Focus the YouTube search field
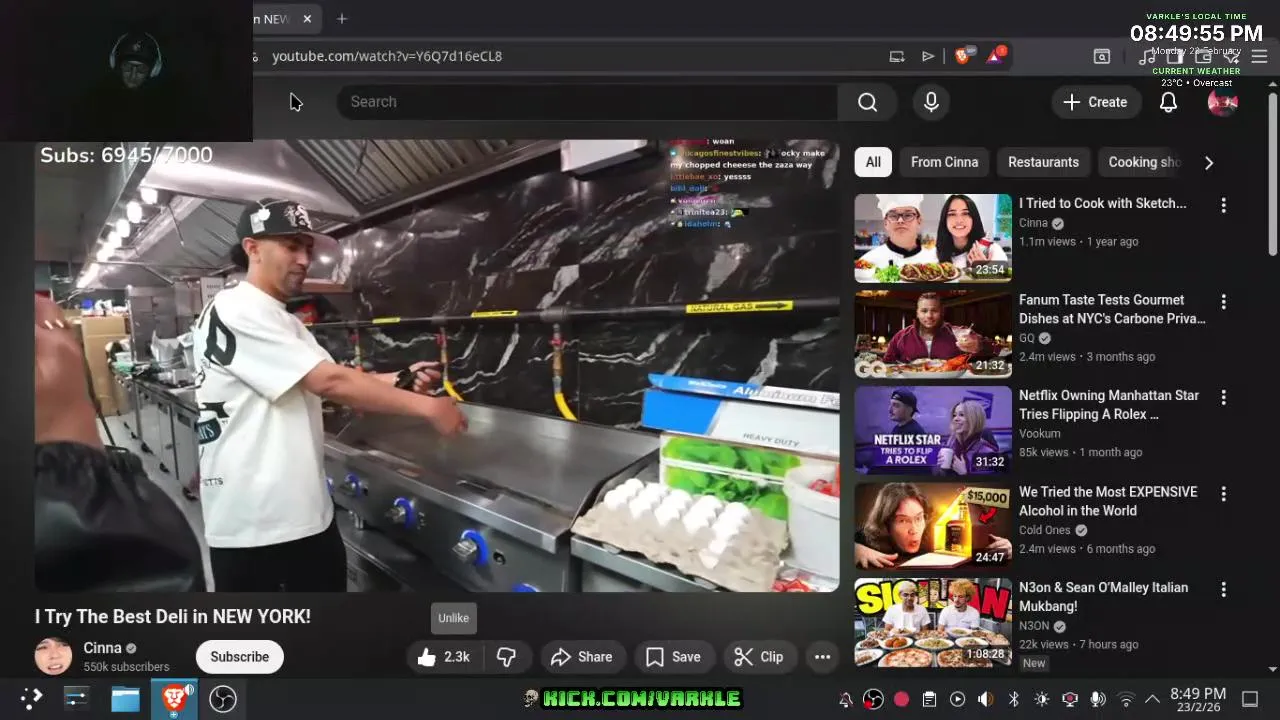The width and height of the screenshot is (1280, 720). coord(587,102)
